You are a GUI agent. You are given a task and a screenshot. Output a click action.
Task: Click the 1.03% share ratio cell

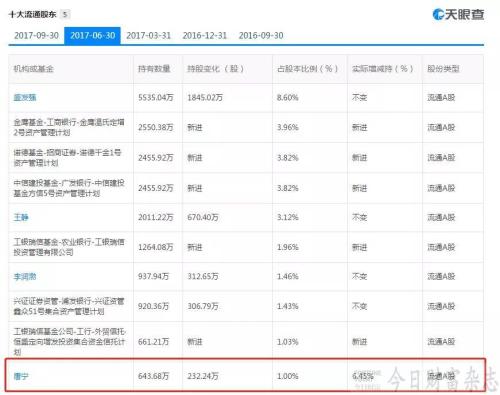pyautogui.click(x=287, y=342)
